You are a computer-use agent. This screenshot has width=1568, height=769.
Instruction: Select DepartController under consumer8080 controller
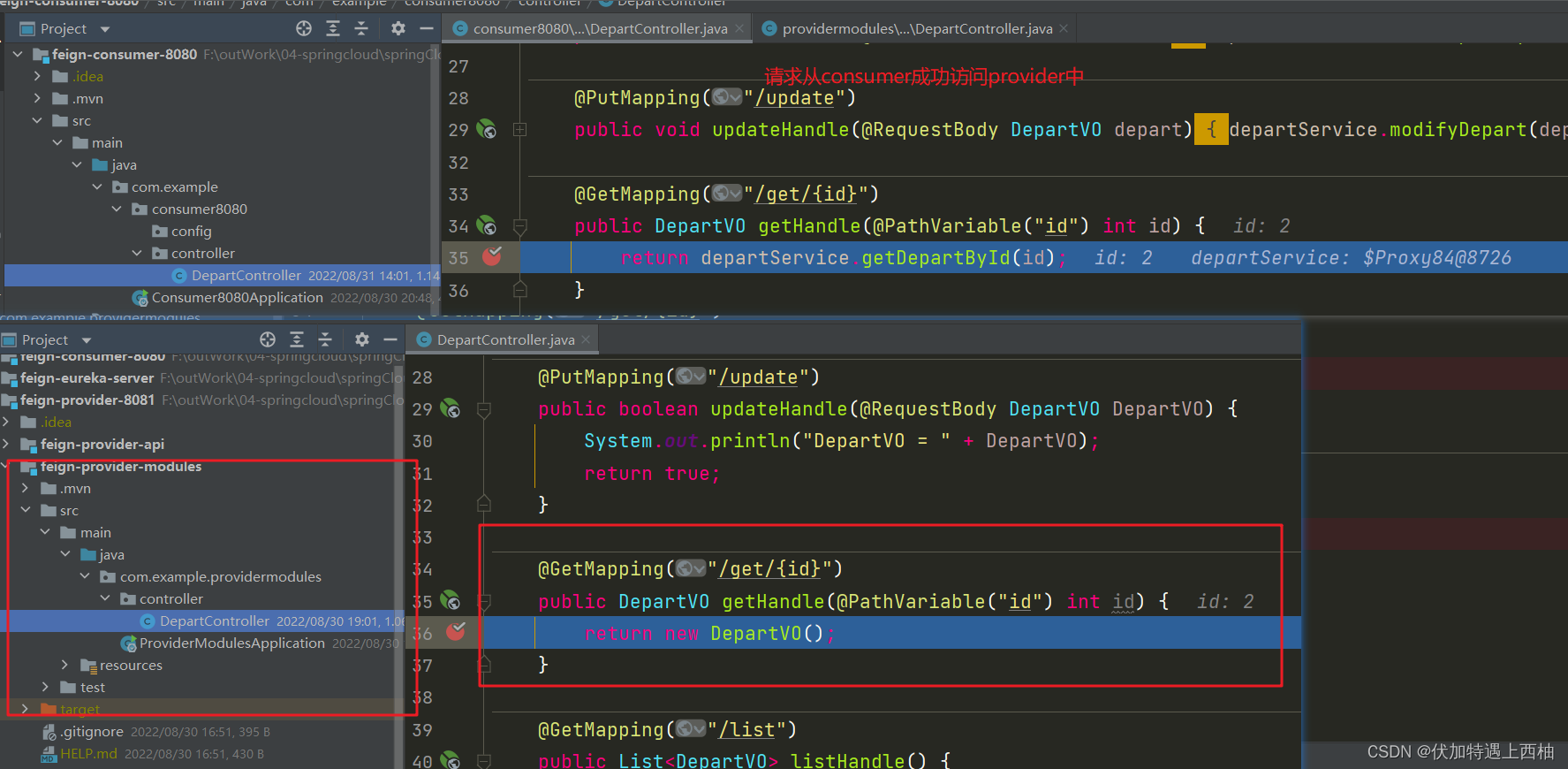point(246,275)
